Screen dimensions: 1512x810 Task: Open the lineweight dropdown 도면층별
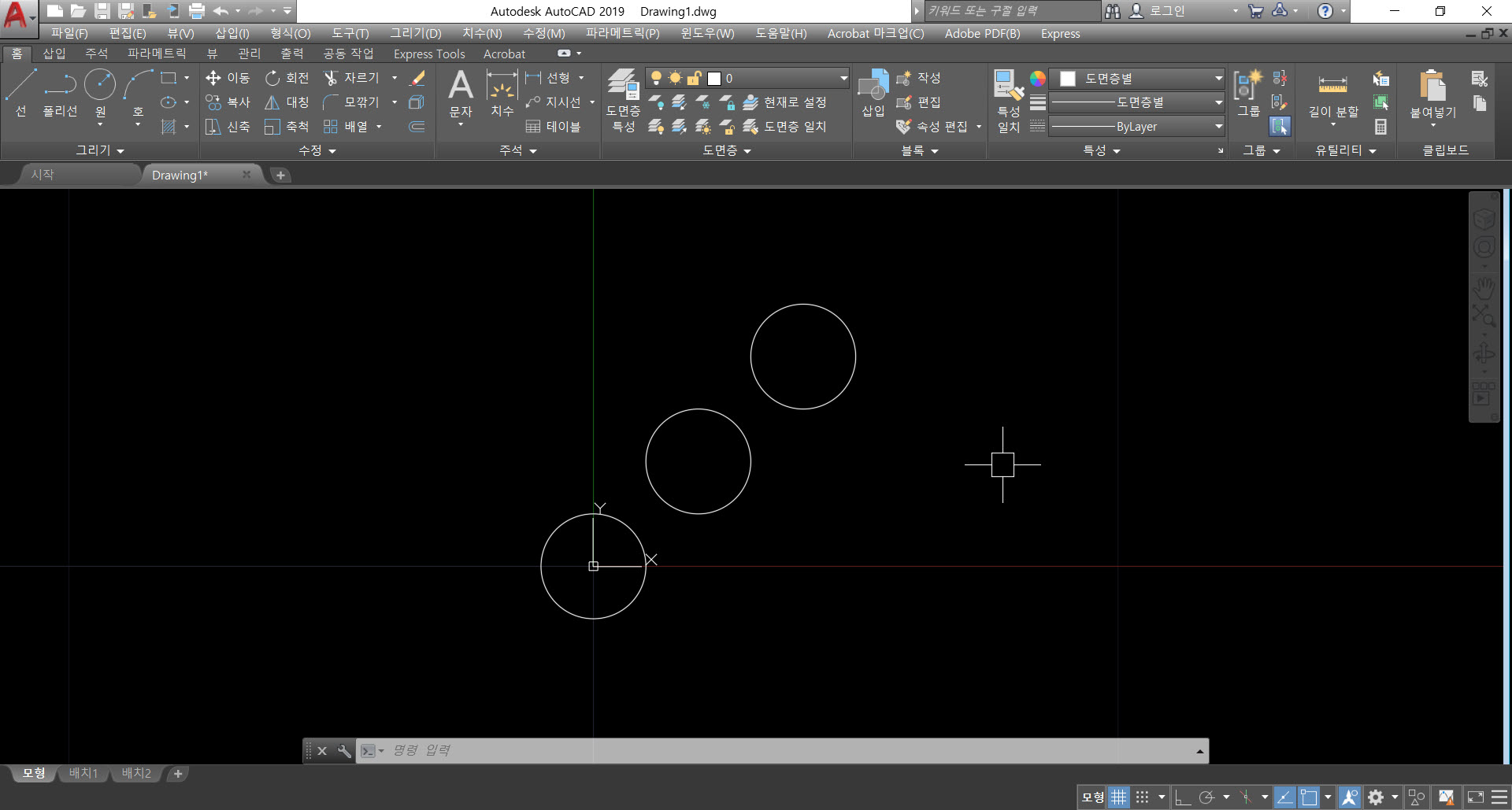coord(1138,102)
